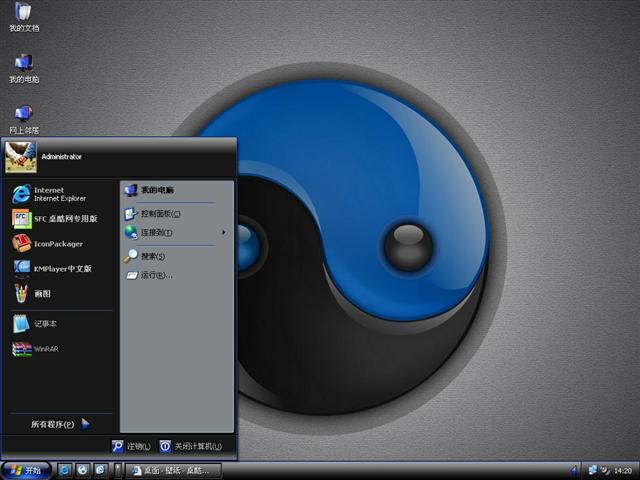Click the 注销 (Log Off) button

point(131,446)
